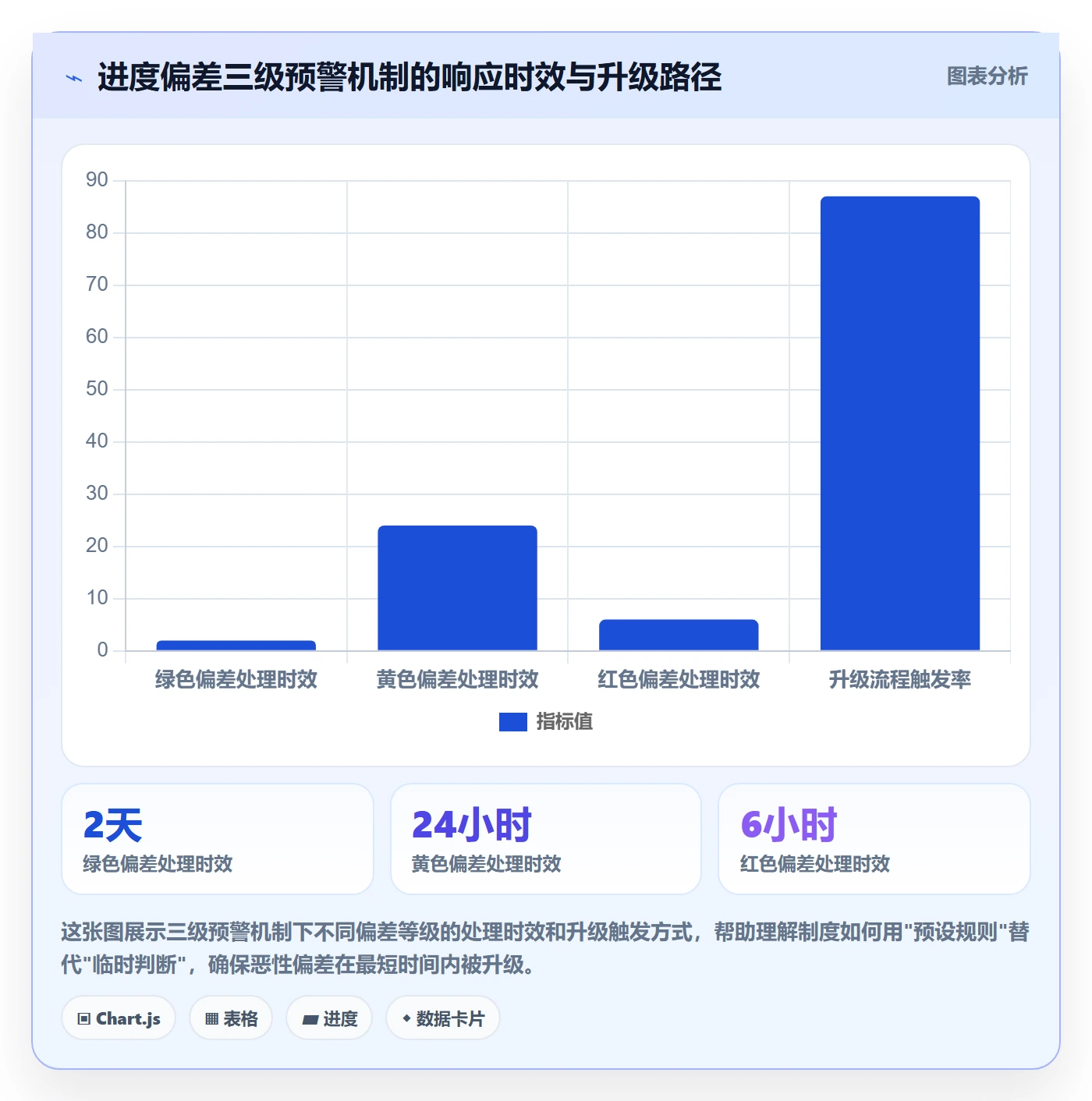
Task: Click the chart title 进度偏差三级预警机制的响应时效与升级路径
Action: coord(409,77)
